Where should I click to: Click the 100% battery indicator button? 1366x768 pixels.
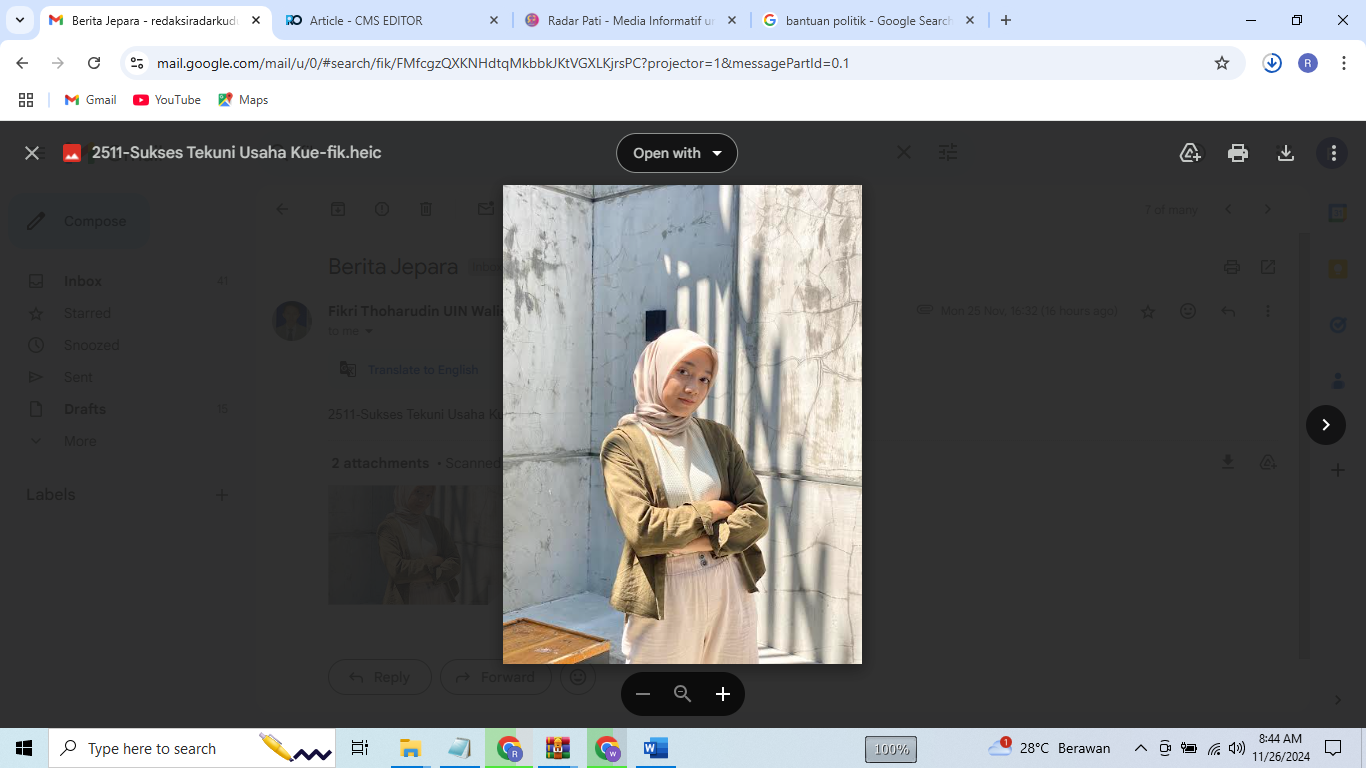[891, 749]
